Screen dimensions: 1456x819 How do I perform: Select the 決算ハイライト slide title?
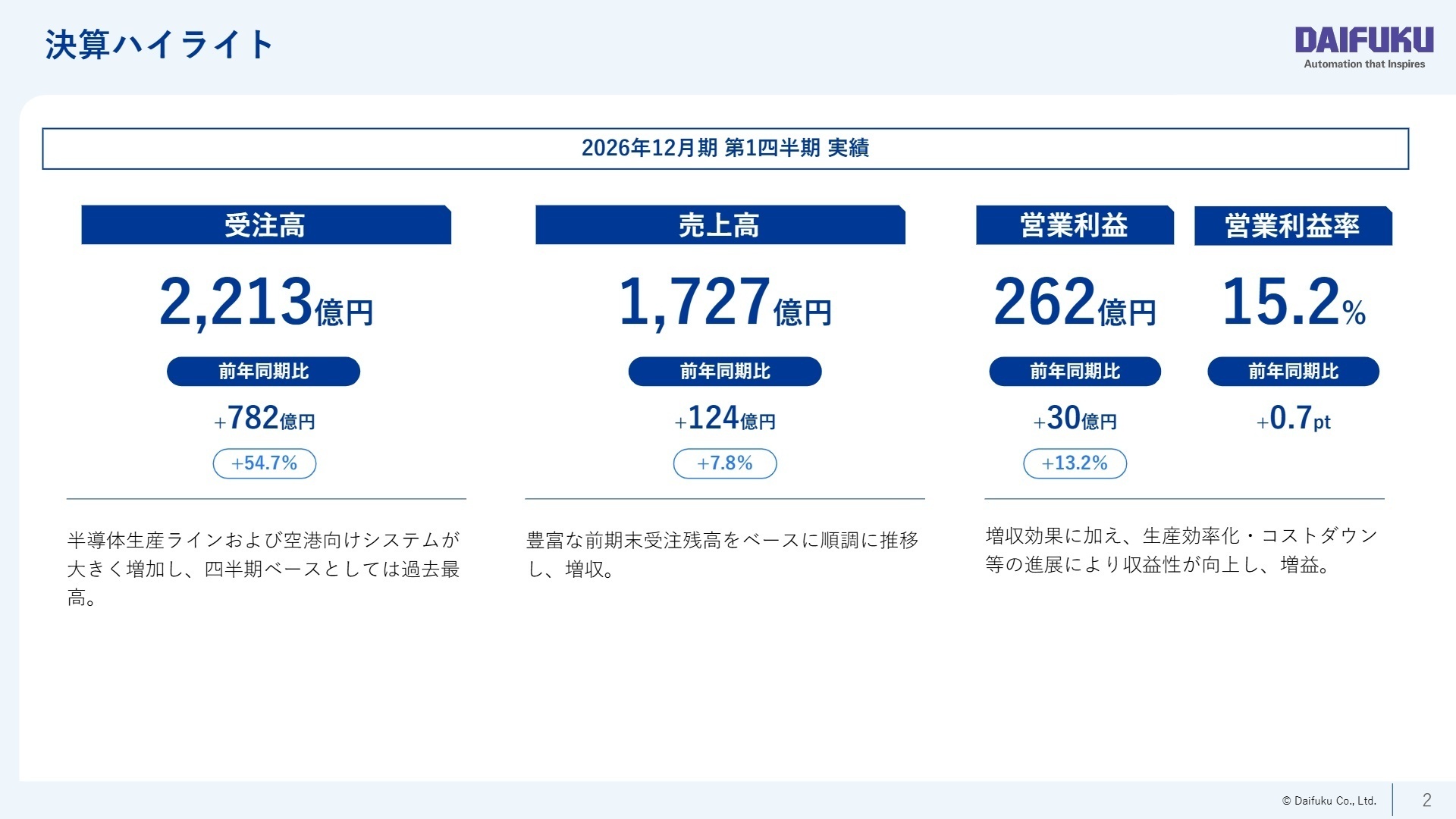tap(159, 44)
